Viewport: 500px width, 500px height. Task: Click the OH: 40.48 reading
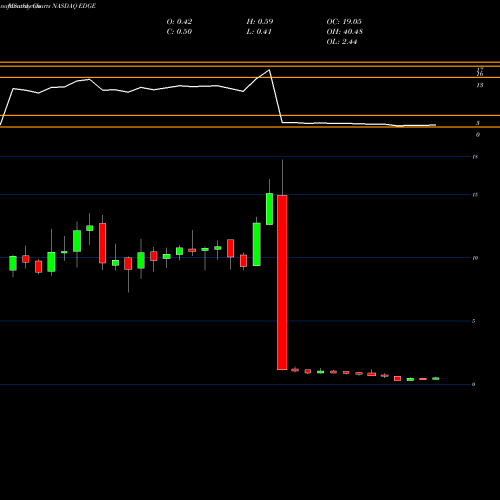345,32
